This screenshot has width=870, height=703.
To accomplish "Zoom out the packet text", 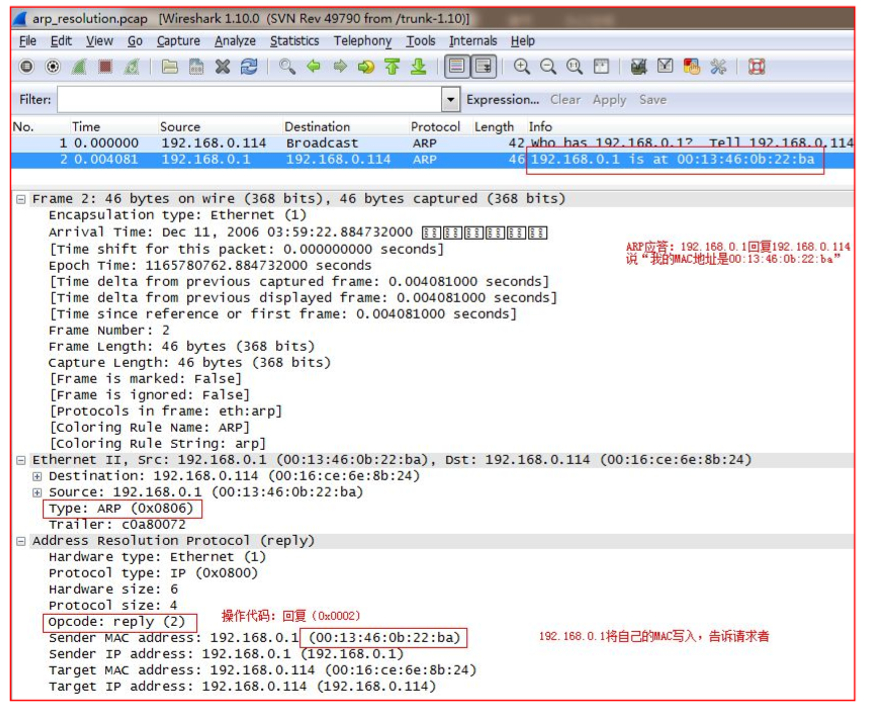I will tap(548, 67).
